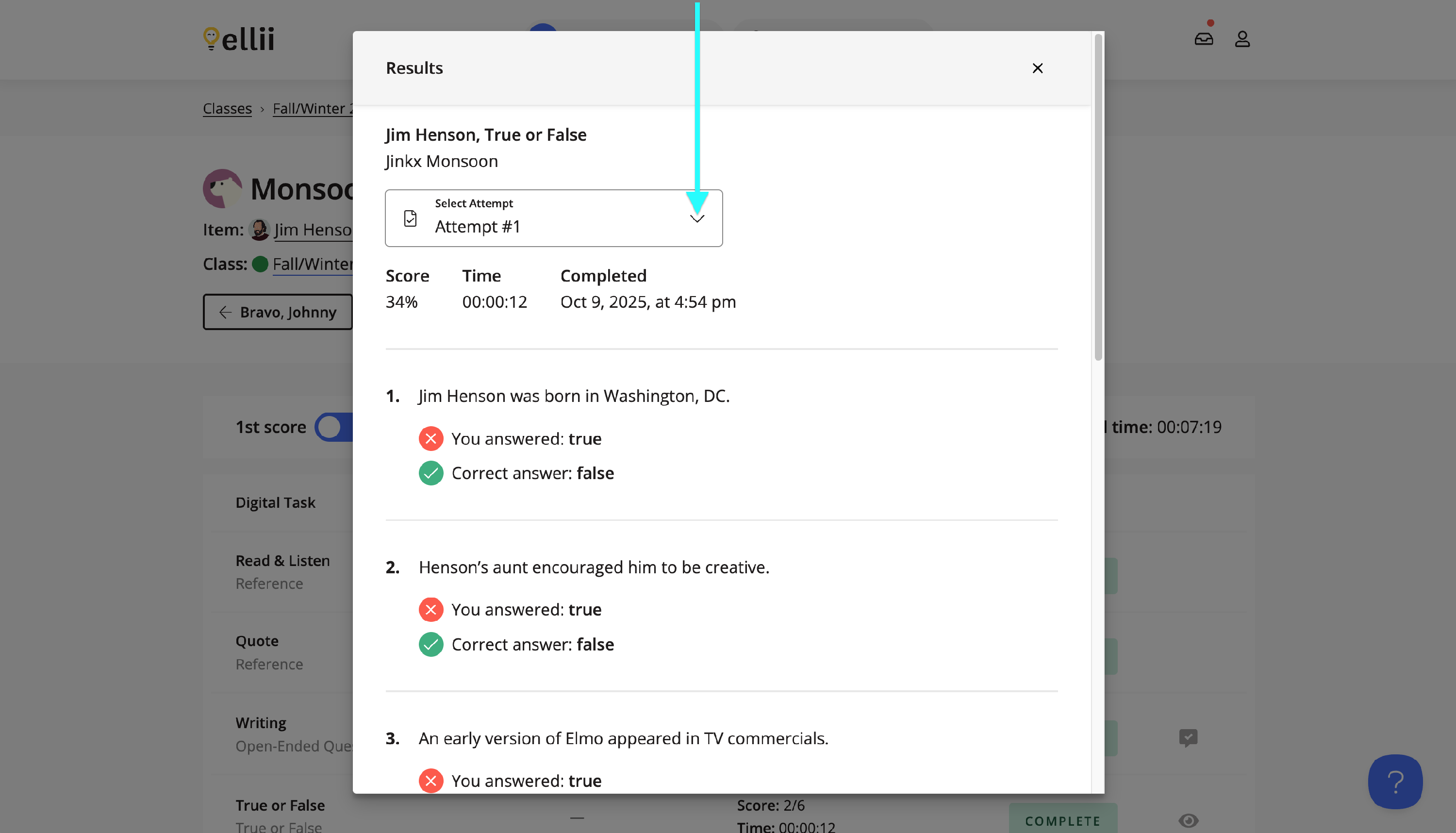Screen dimensions: 1456x833
Task: Click the red X on question 1
Action: [430, 439]
